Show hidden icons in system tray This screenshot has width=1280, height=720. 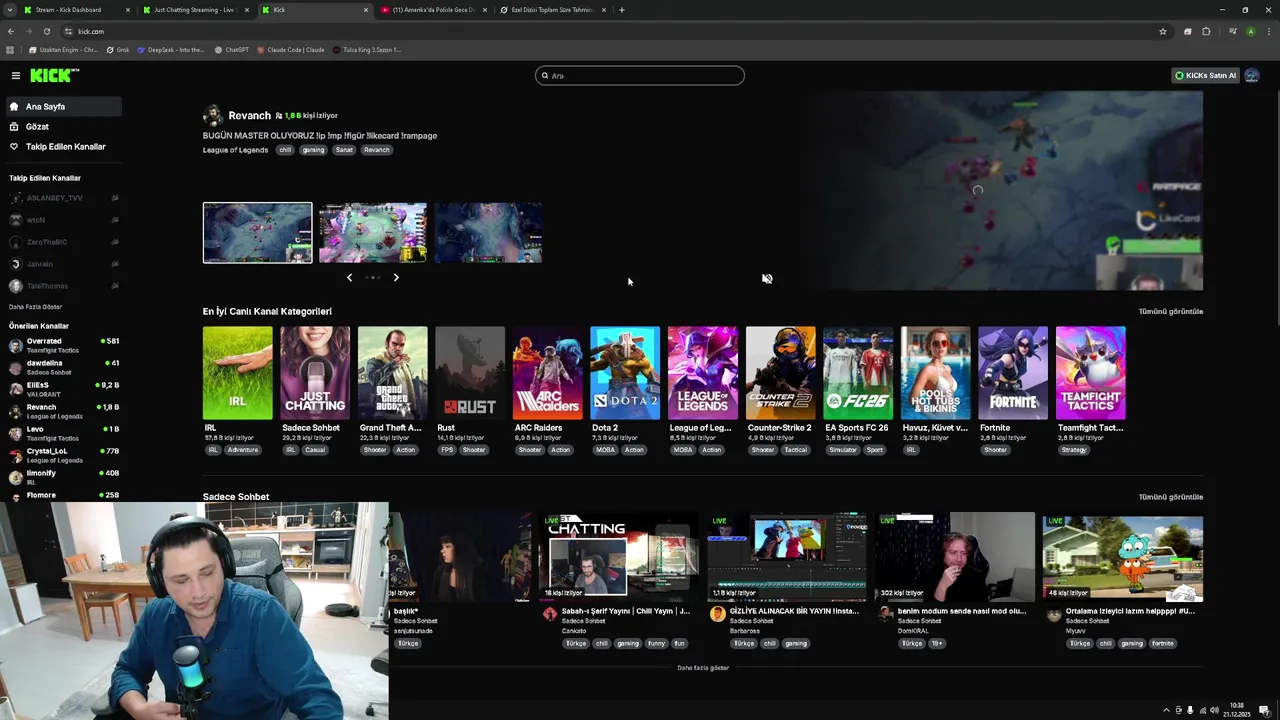coord(1166,710)
